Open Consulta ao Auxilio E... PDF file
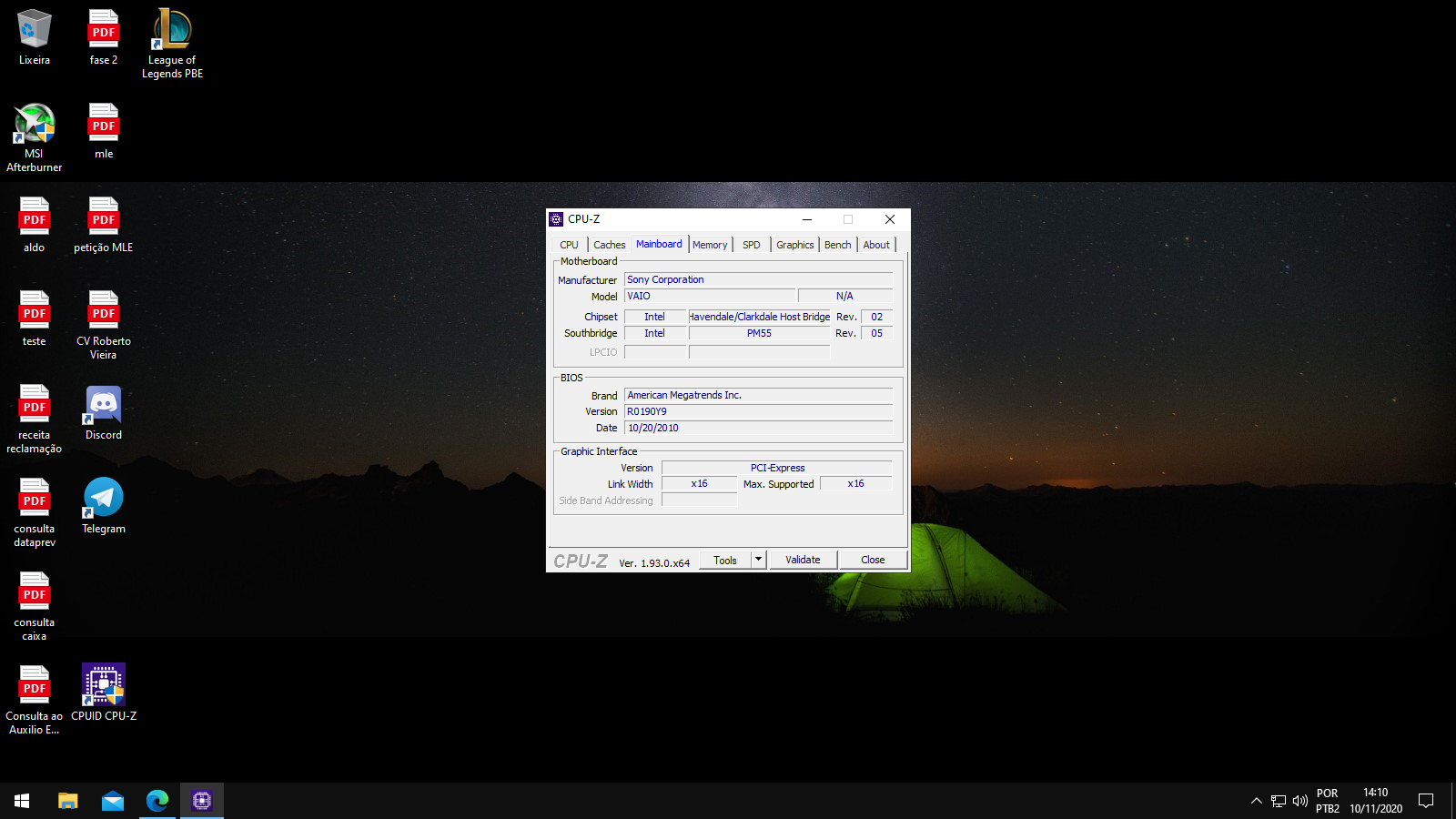The height and width of the screenshot is (819, 1456). (x=35, y=700)
